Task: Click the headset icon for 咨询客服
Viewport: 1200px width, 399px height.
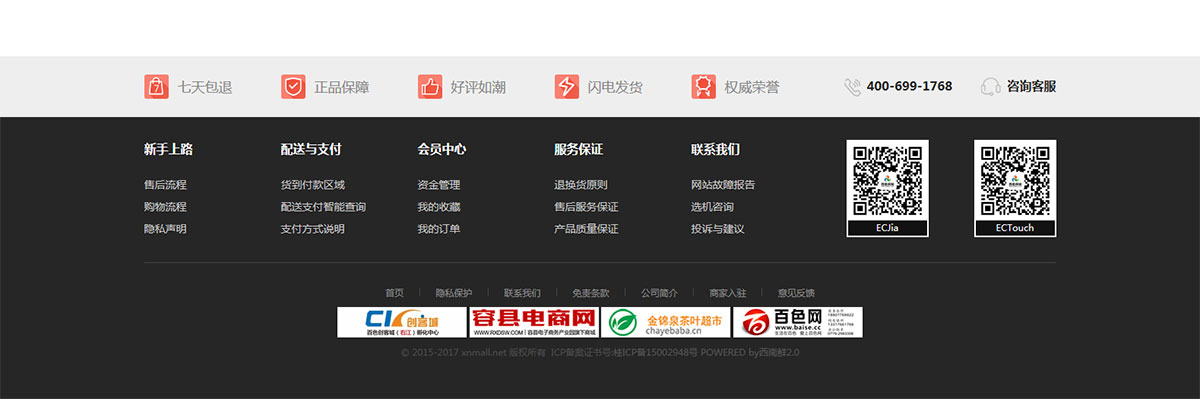Action: (x=991, y=87)
